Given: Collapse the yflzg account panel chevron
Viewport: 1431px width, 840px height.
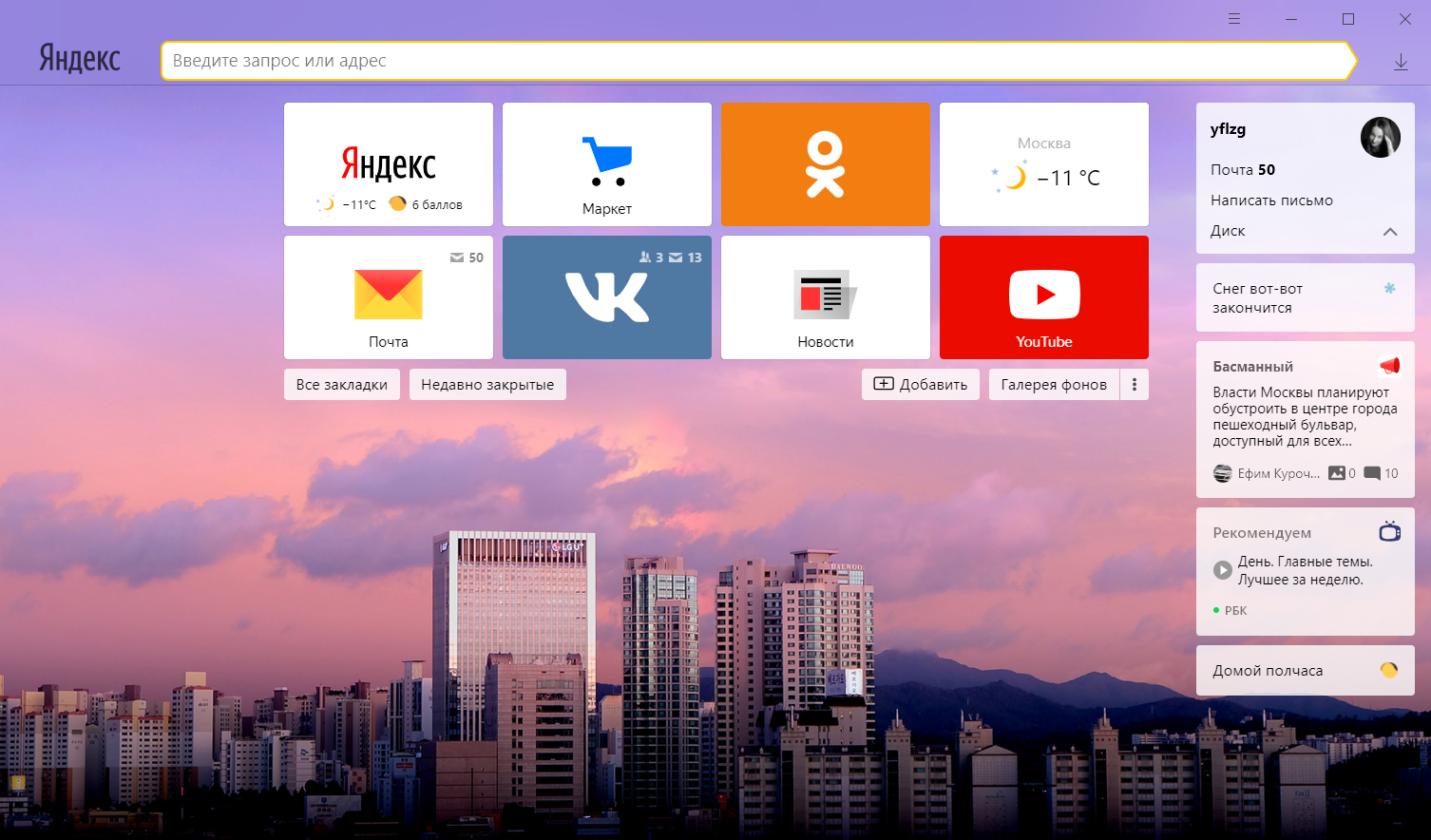Looking at the screenshot, I should pos(1390,232).
